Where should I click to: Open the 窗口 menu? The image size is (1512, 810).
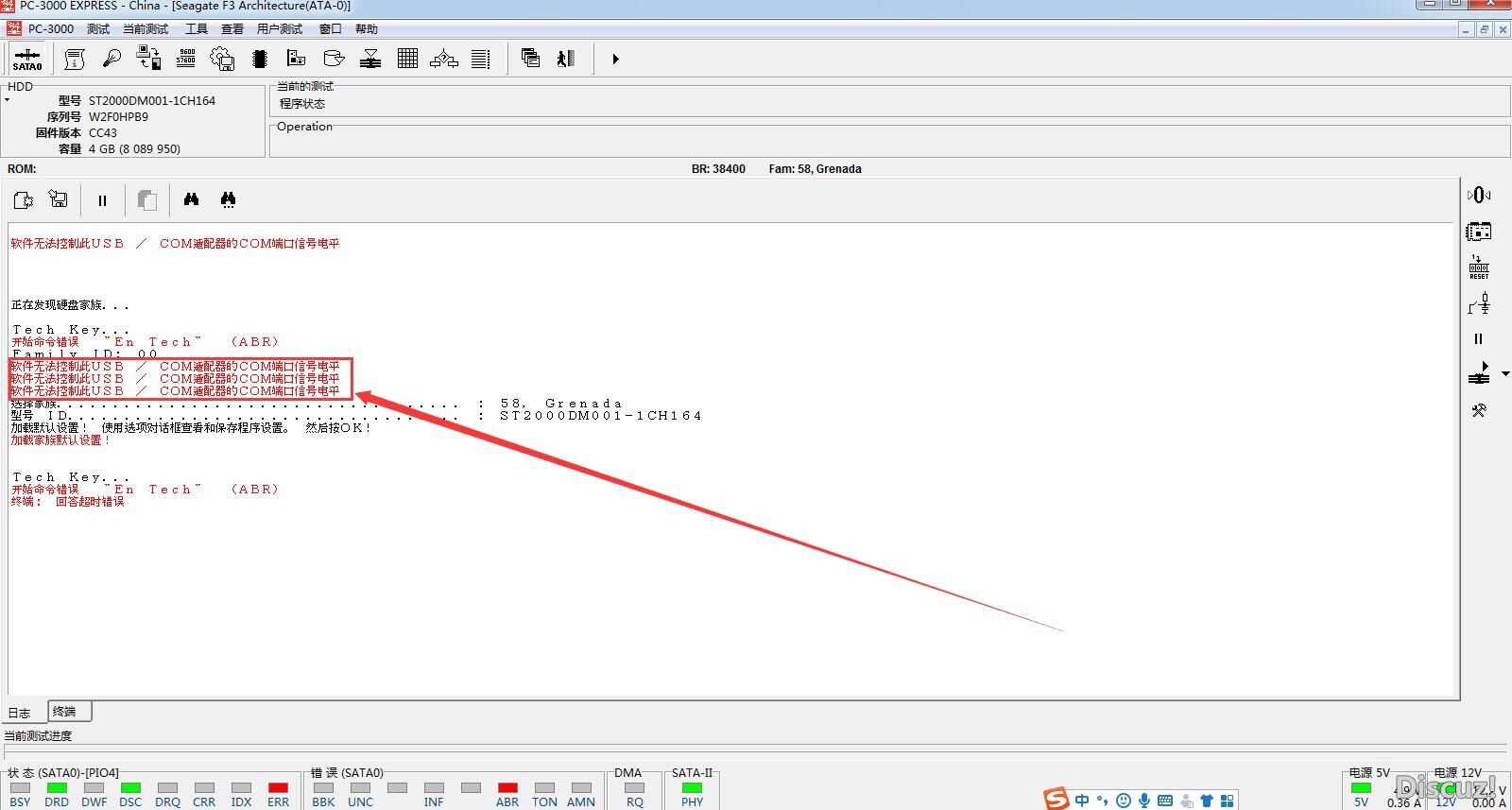pyautogui.click(x=331, y=28)
